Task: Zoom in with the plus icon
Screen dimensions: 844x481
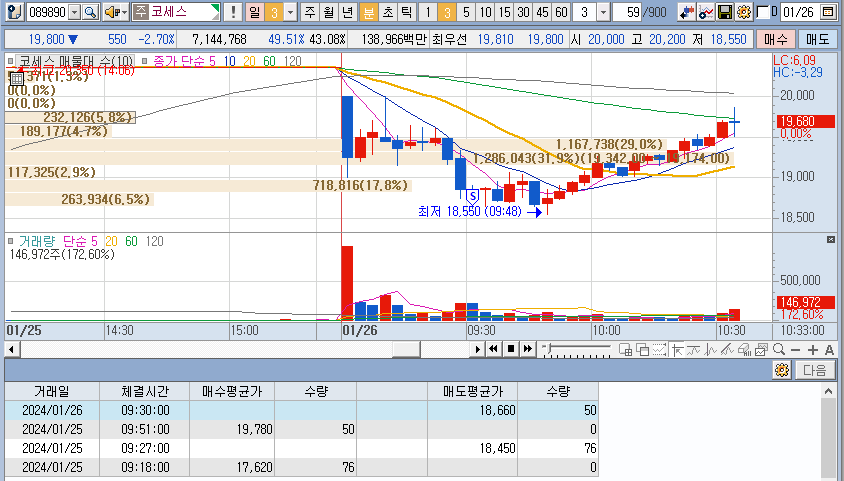Action: (812, 350)
